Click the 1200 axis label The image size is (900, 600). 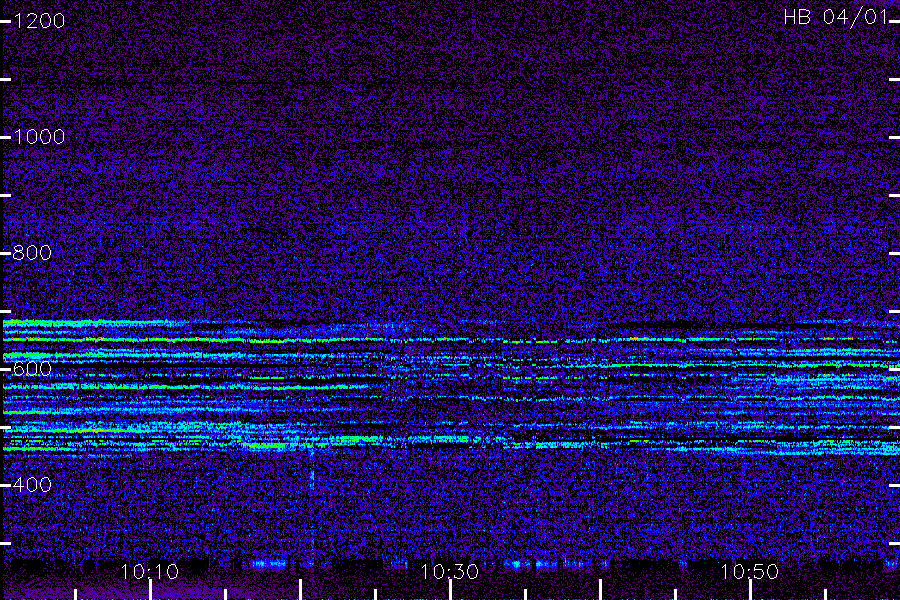(x=39, y=21)
